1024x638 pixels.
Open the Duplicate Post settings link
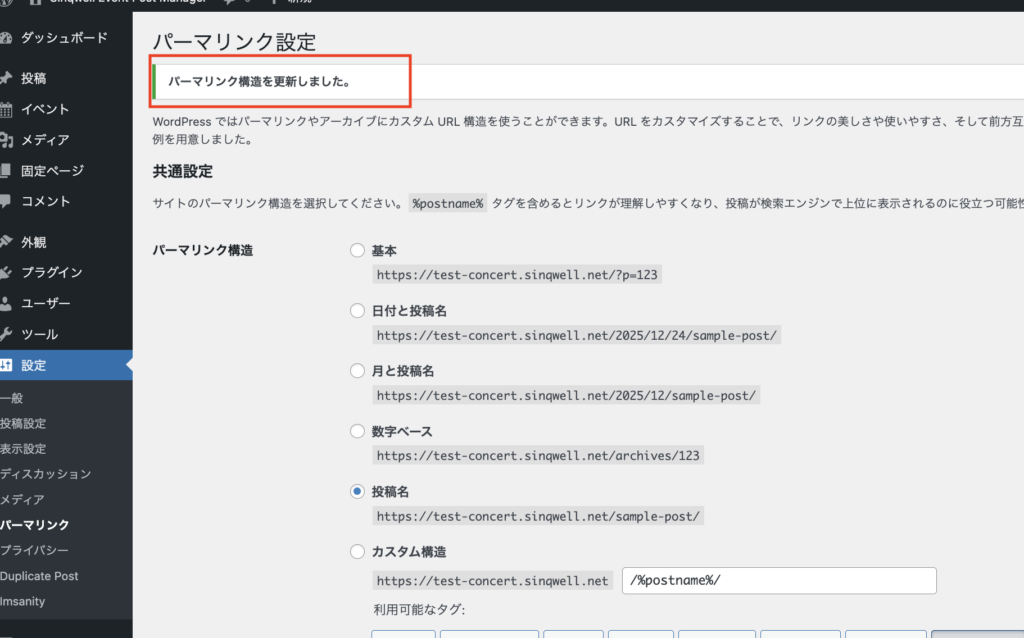pos(39,576)
